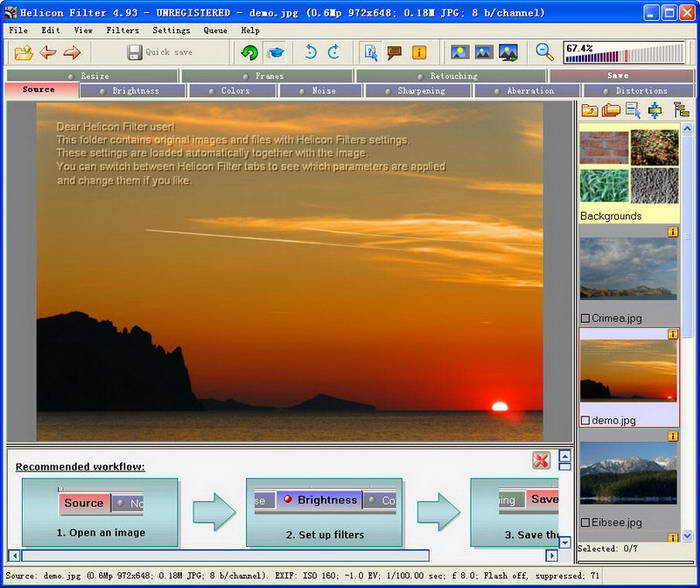Open the File menu
Viewport: 700px width, 588px height.
(18, 30)
